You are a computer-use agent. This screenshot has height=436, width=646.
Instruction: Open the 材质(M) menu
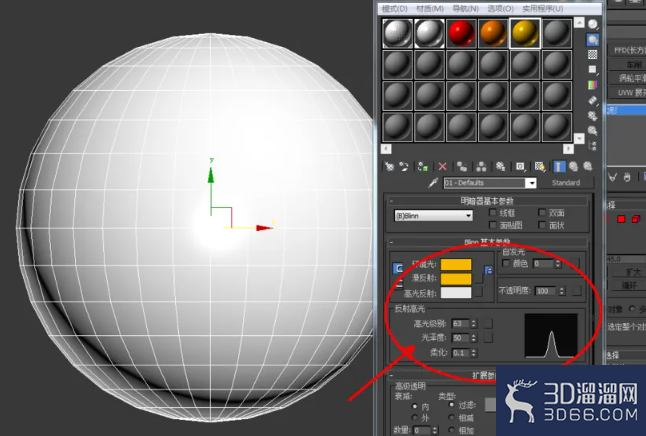tap(430, 9)
